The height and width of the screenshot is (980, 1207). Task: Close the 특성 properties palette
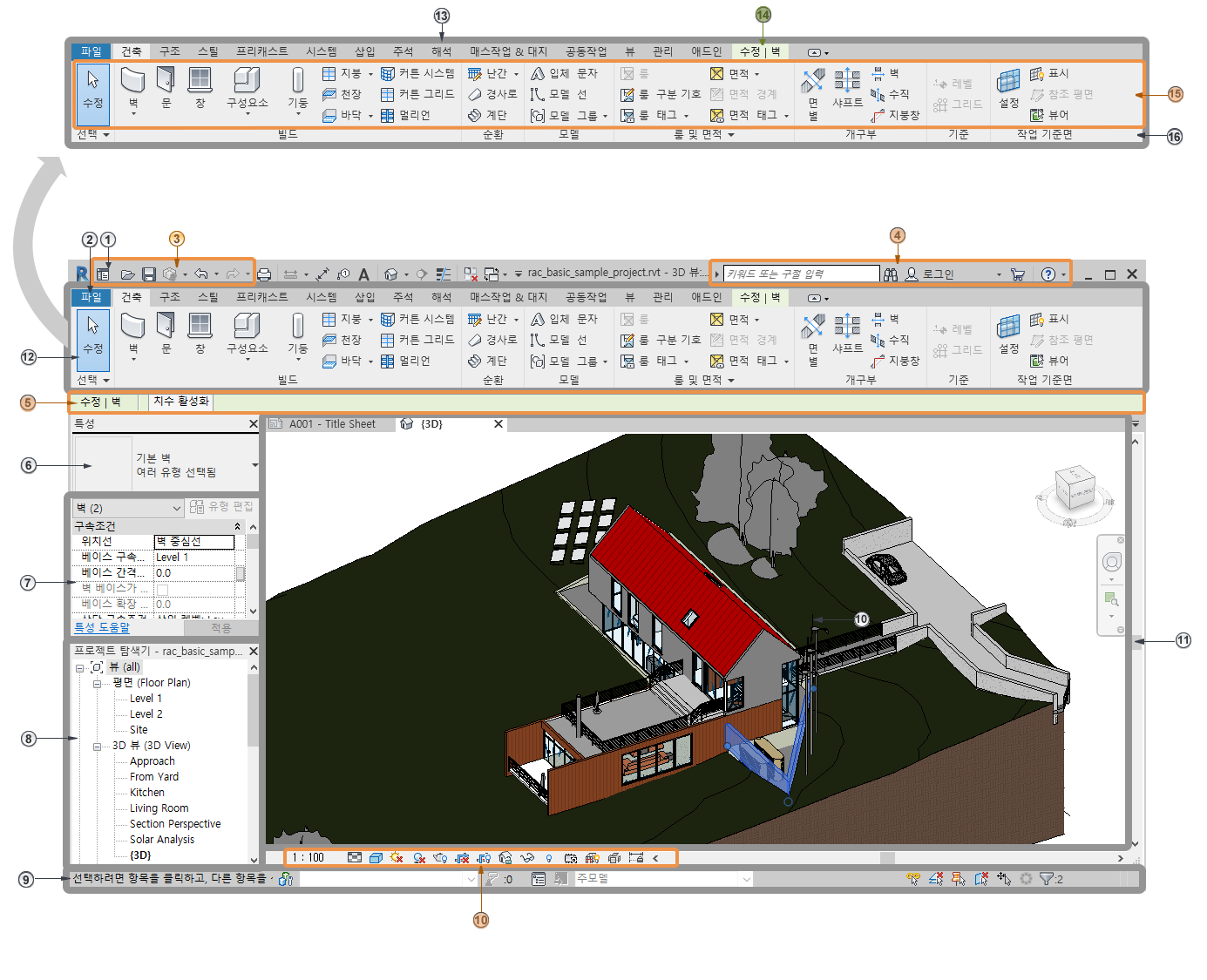[x=254, y=424]
